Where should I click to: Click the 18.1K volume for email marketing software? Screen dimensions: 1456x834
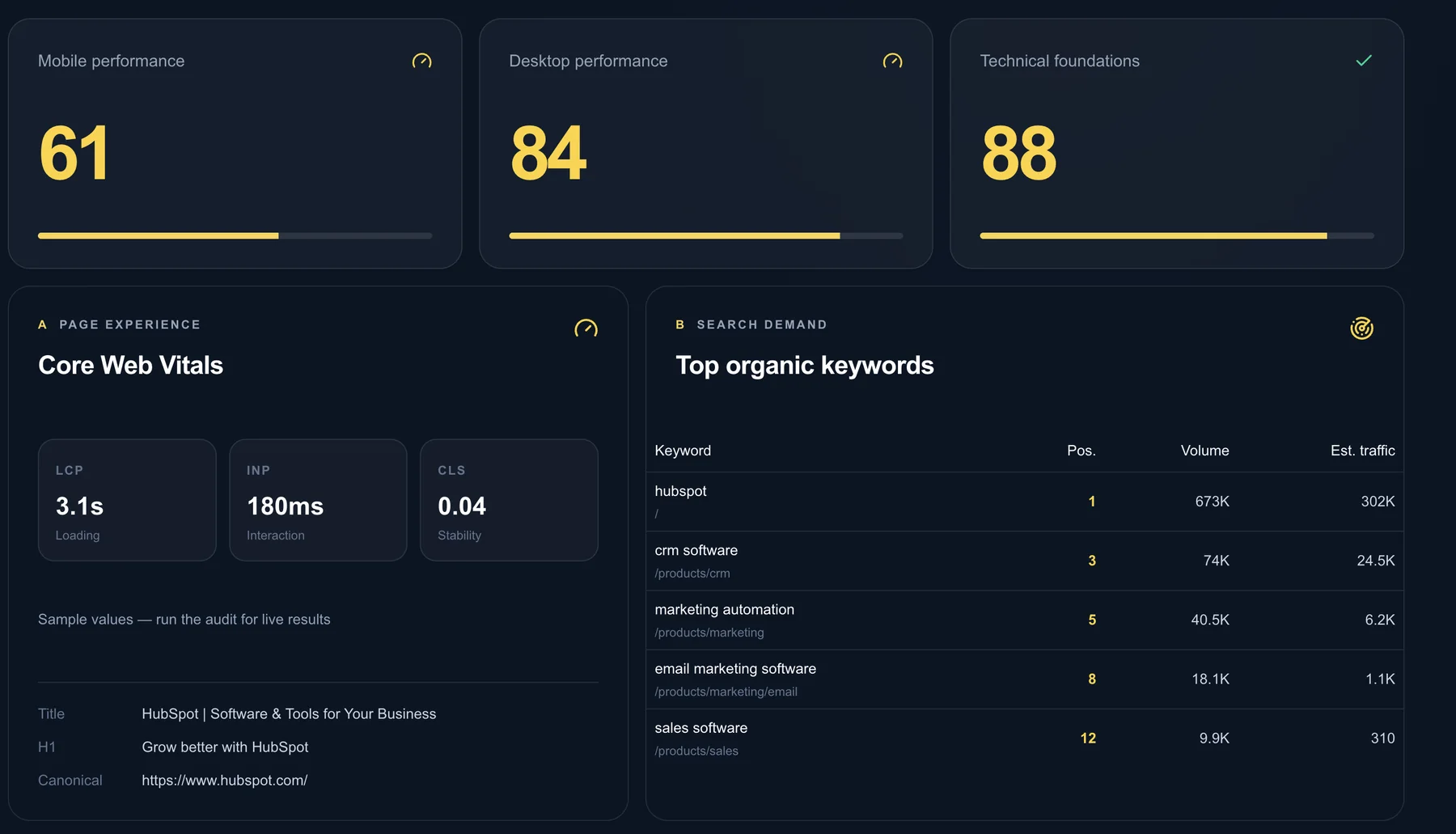(1210, 679)
